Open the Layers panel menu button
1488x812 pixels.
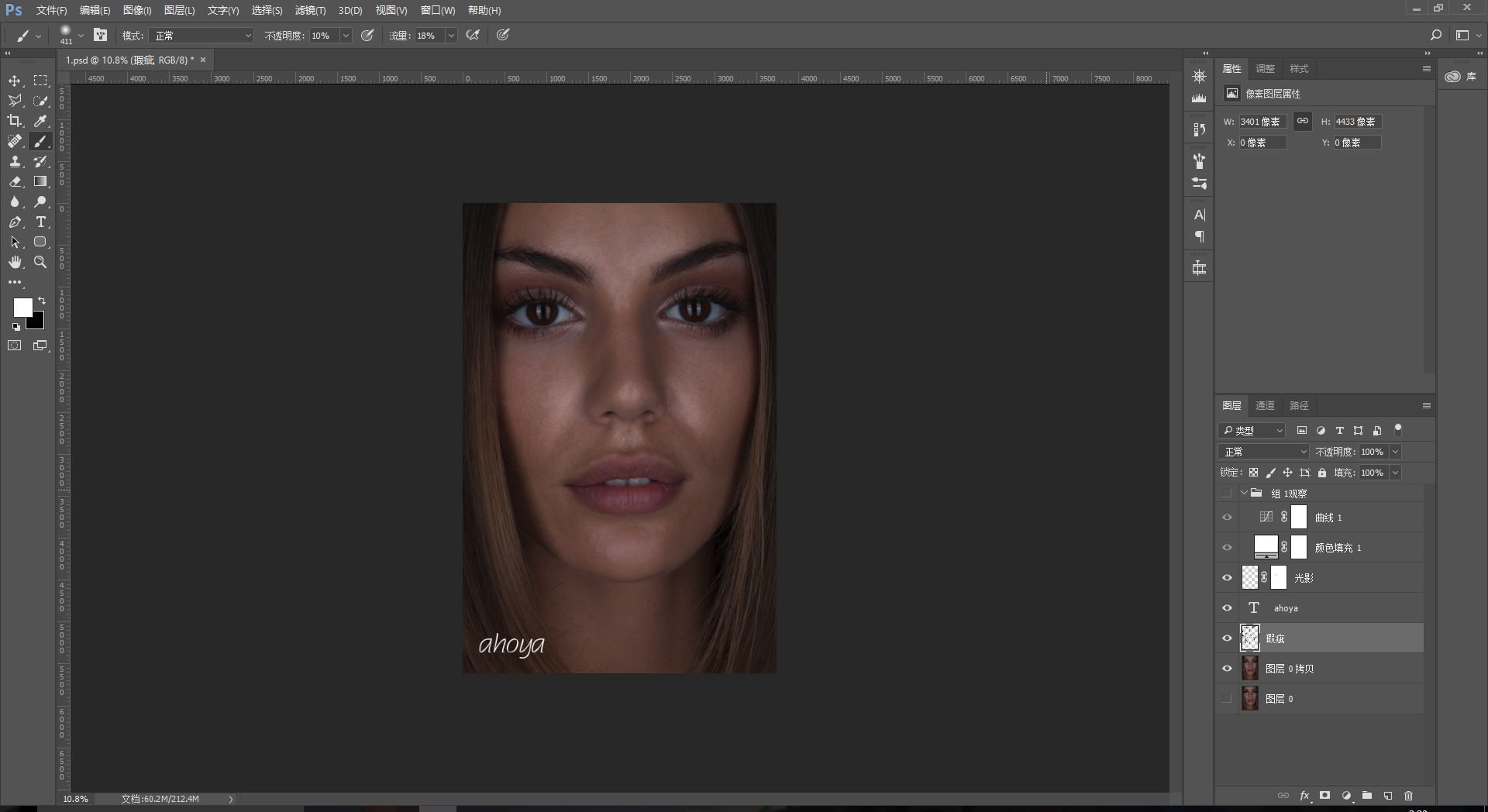pos(1426,405)
